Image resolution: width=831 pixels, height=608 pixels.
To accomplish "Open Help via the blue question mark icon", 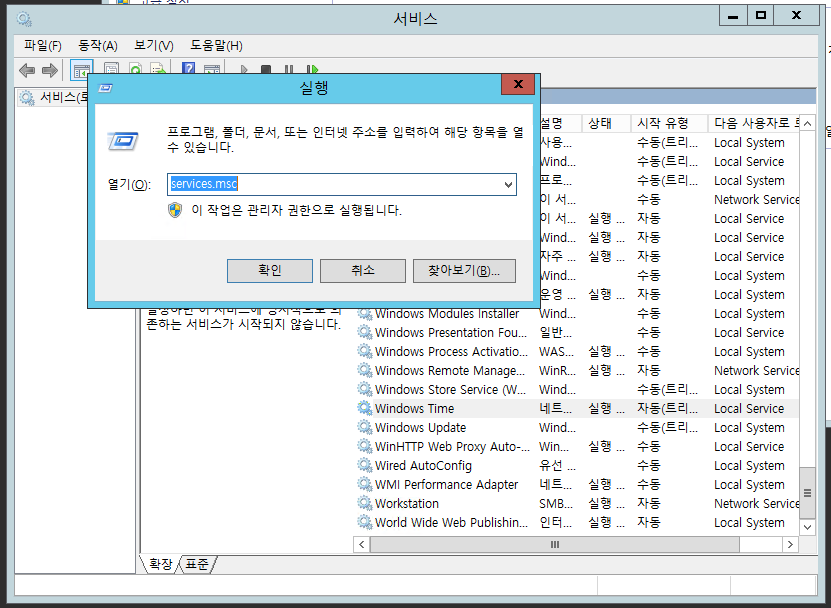I will 188,68.
